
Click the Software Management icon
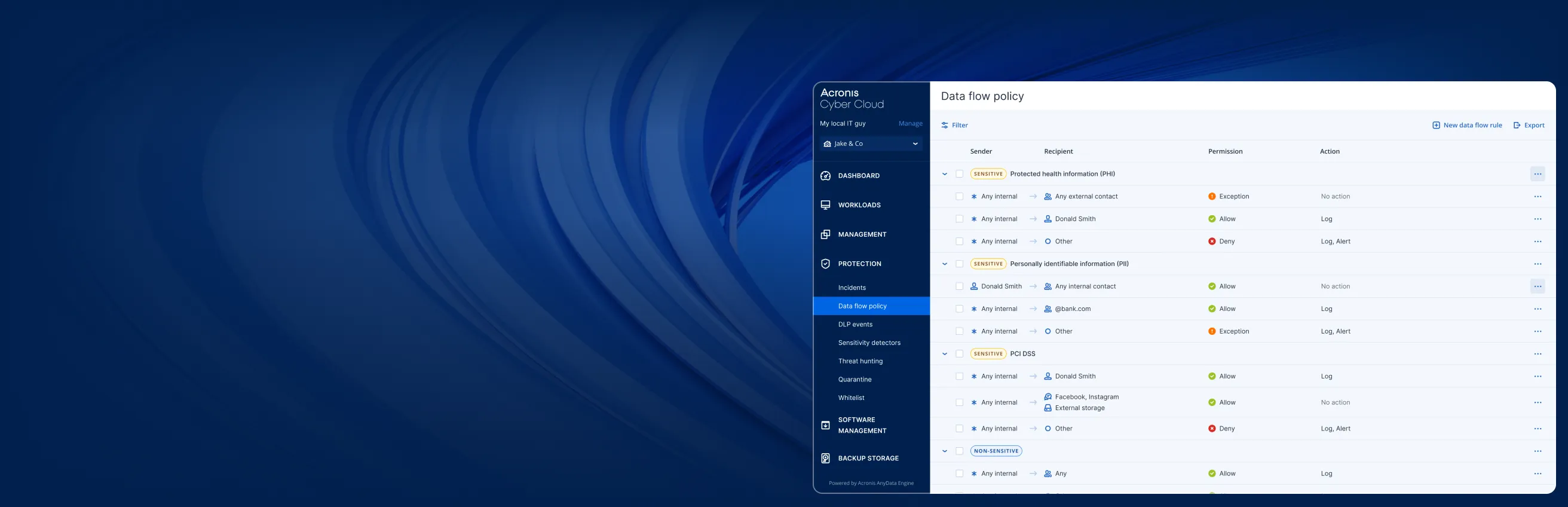click(x=825, y=425)
